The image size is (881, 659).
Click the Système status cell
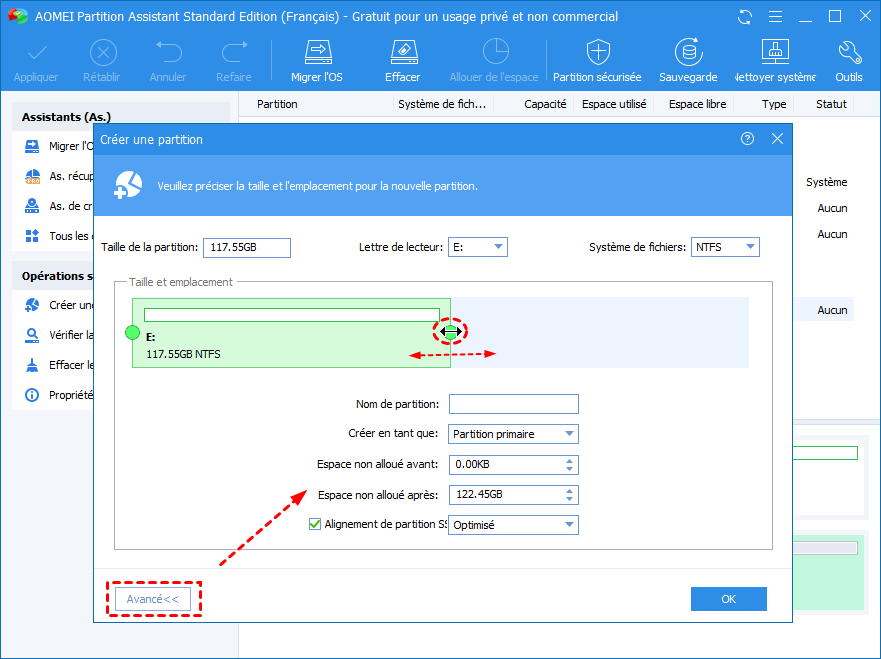[x=826, y=182]
